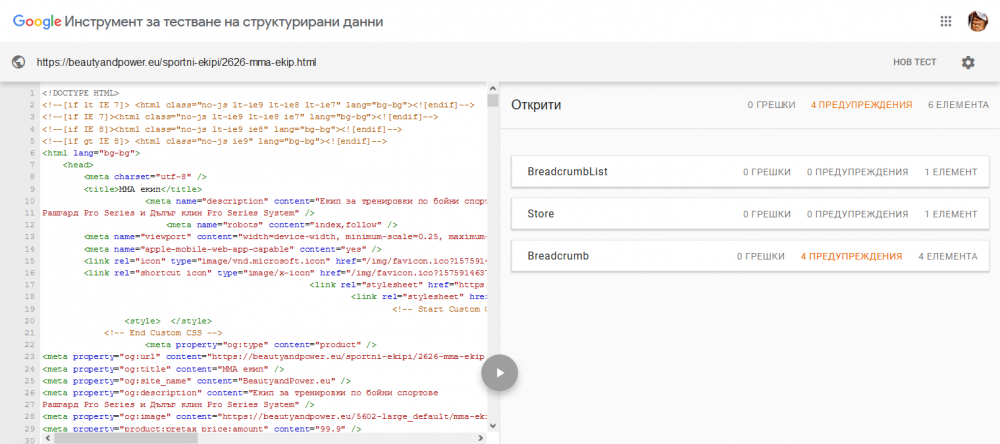This screenshot has height=444, width=1000.
Task: Click the html lang="bg-bg" code line
Action: pos(91,153)
